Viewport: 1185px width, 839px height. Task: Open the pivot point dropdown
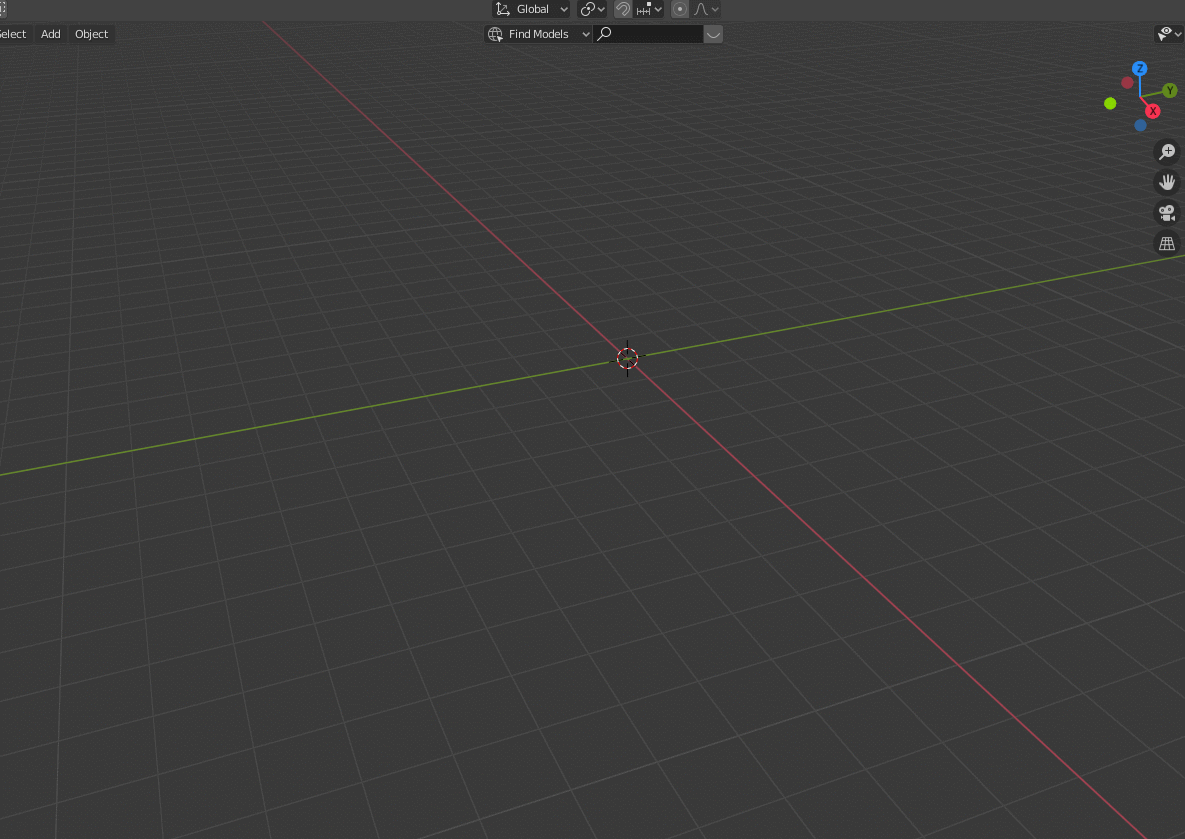pyautogui.click(x=592, y=9)
